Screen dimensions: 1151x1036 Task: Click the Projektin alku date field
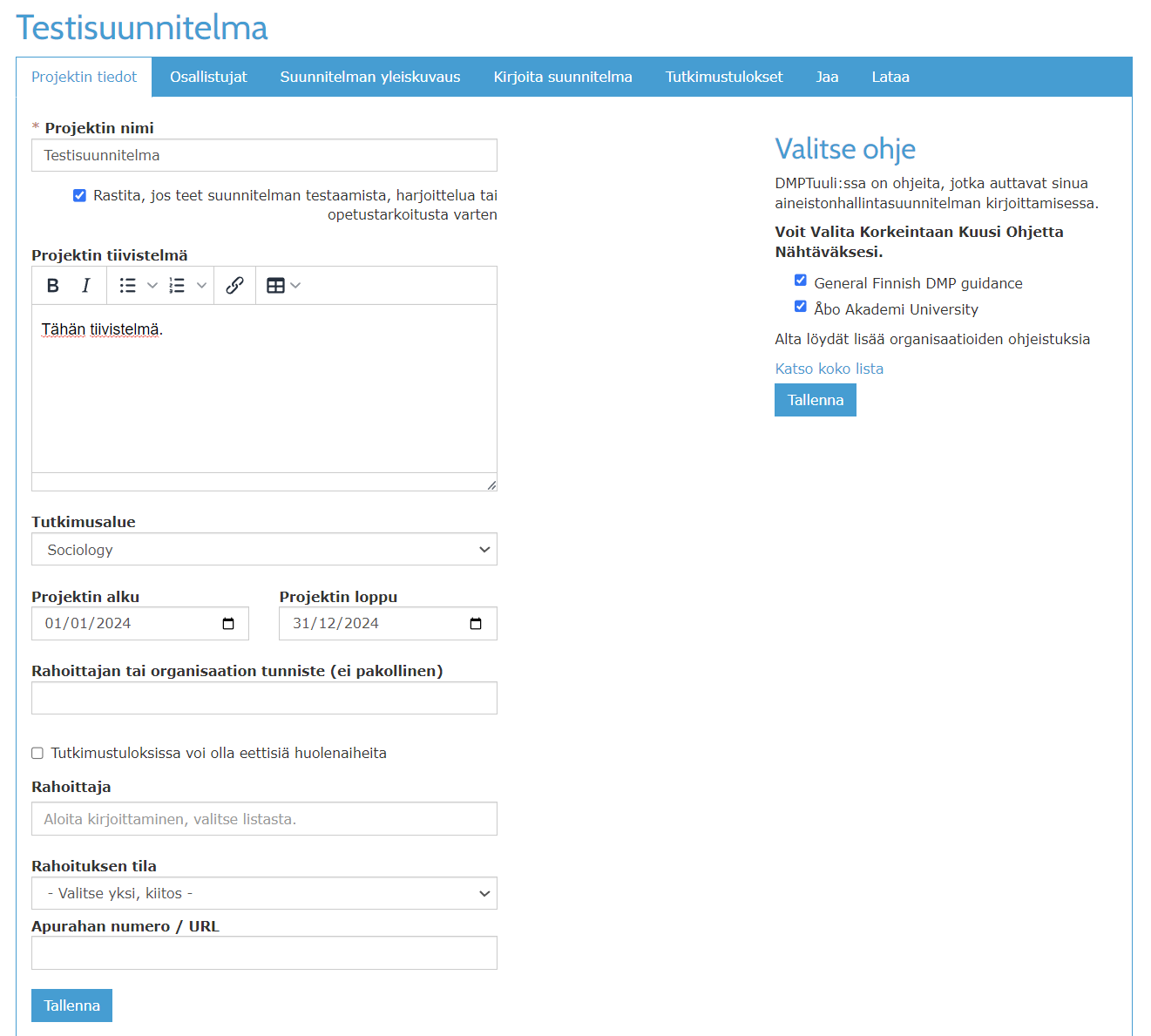[140, 624]
